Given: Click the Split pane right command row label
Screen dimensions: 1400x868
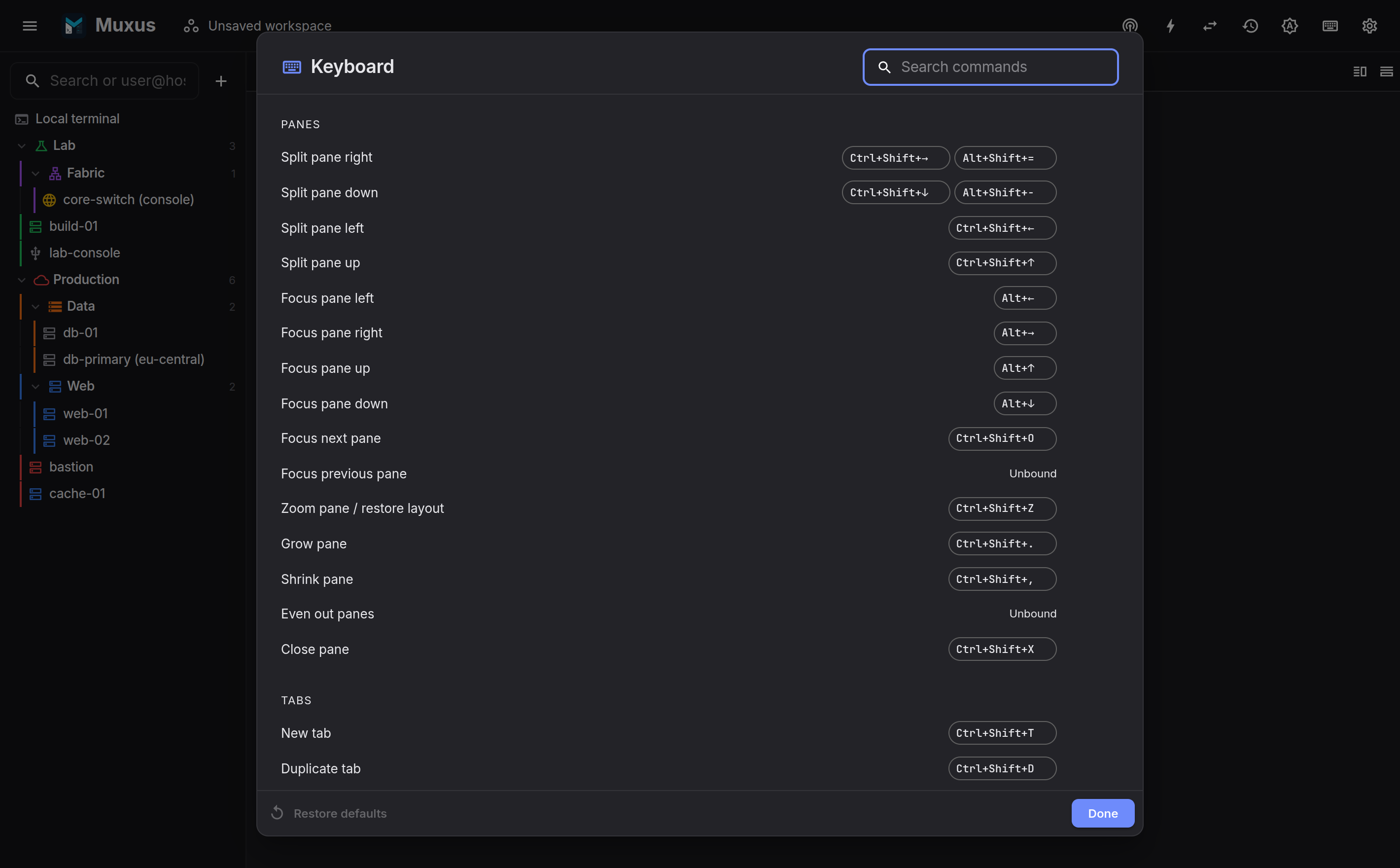Looking at the screenshot, I should [x=326, y=157].
